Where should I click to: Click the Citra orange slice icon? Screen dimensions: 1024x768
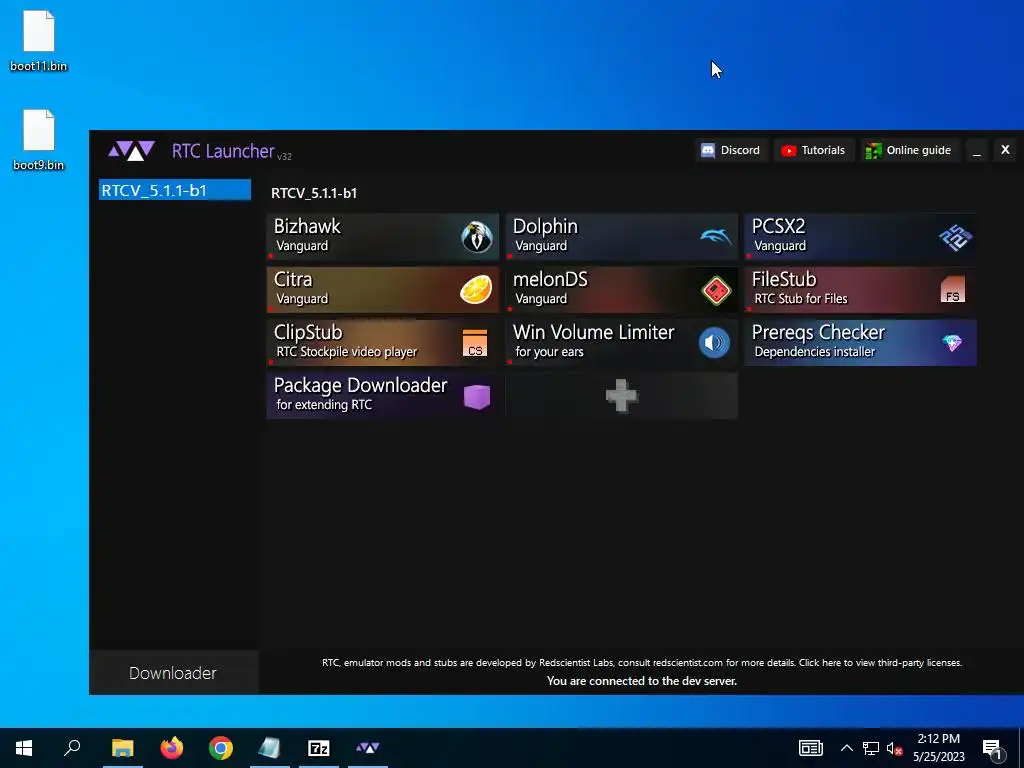[476, 289]
